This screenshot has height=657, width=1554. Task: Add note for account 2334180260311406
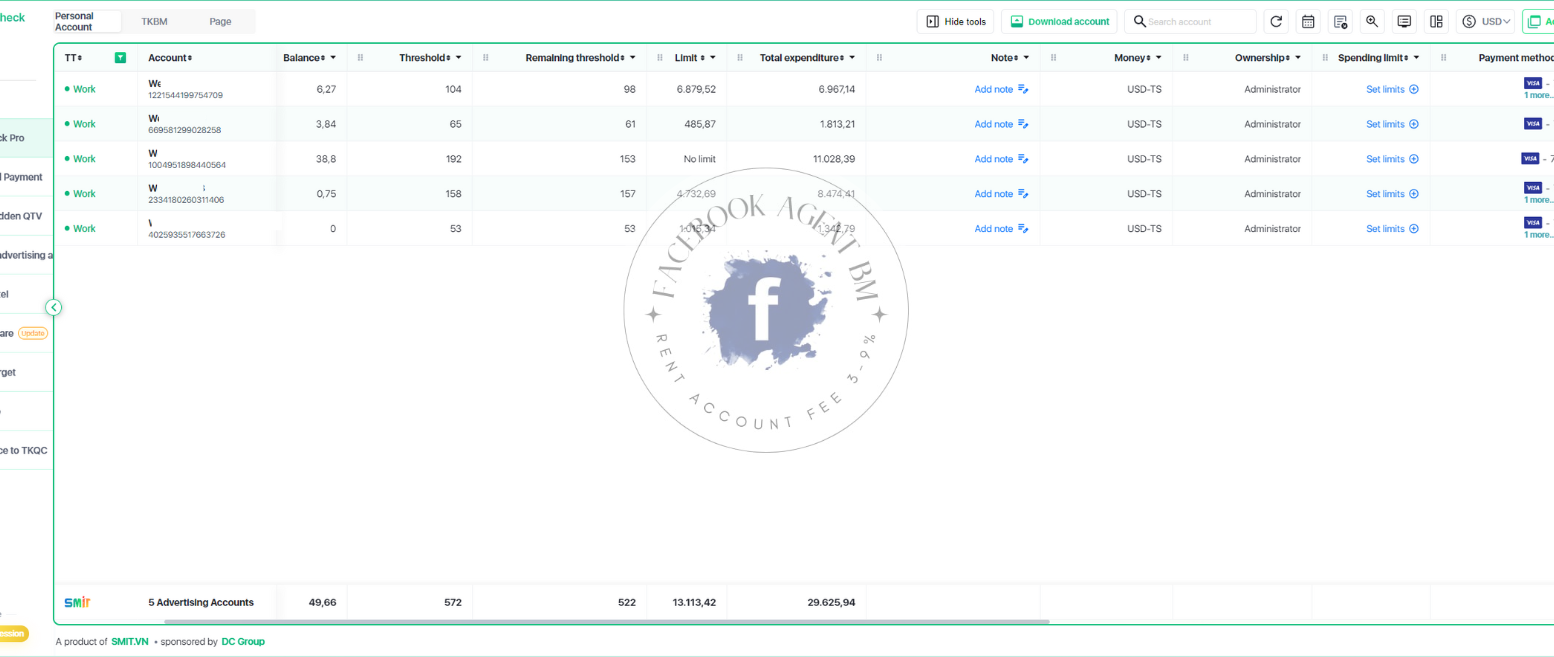(1001, 194)
